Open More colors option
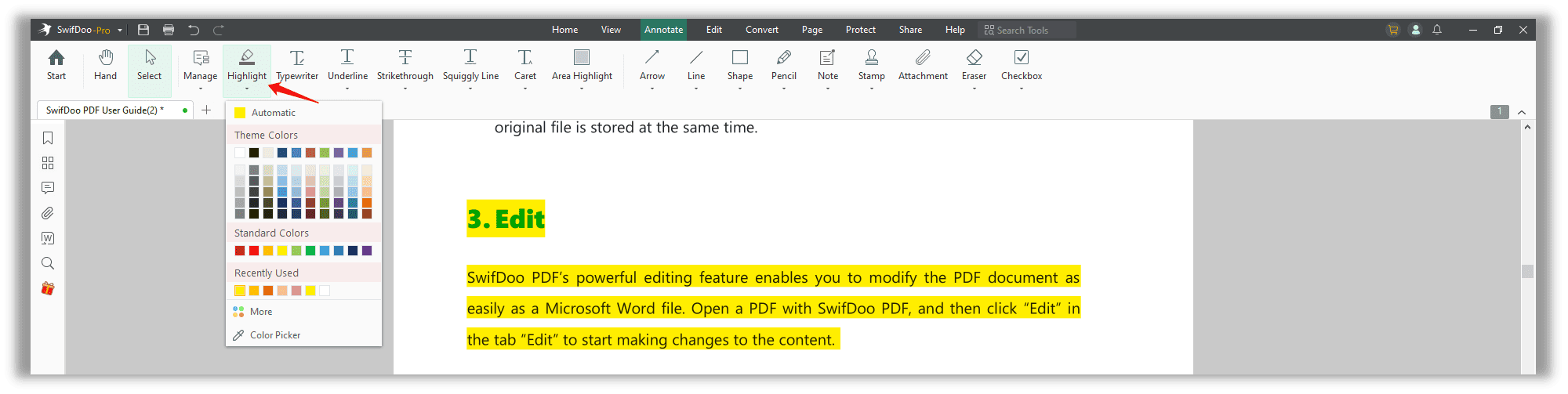Viewport: 1568px width, 394px height. point(304,312)
